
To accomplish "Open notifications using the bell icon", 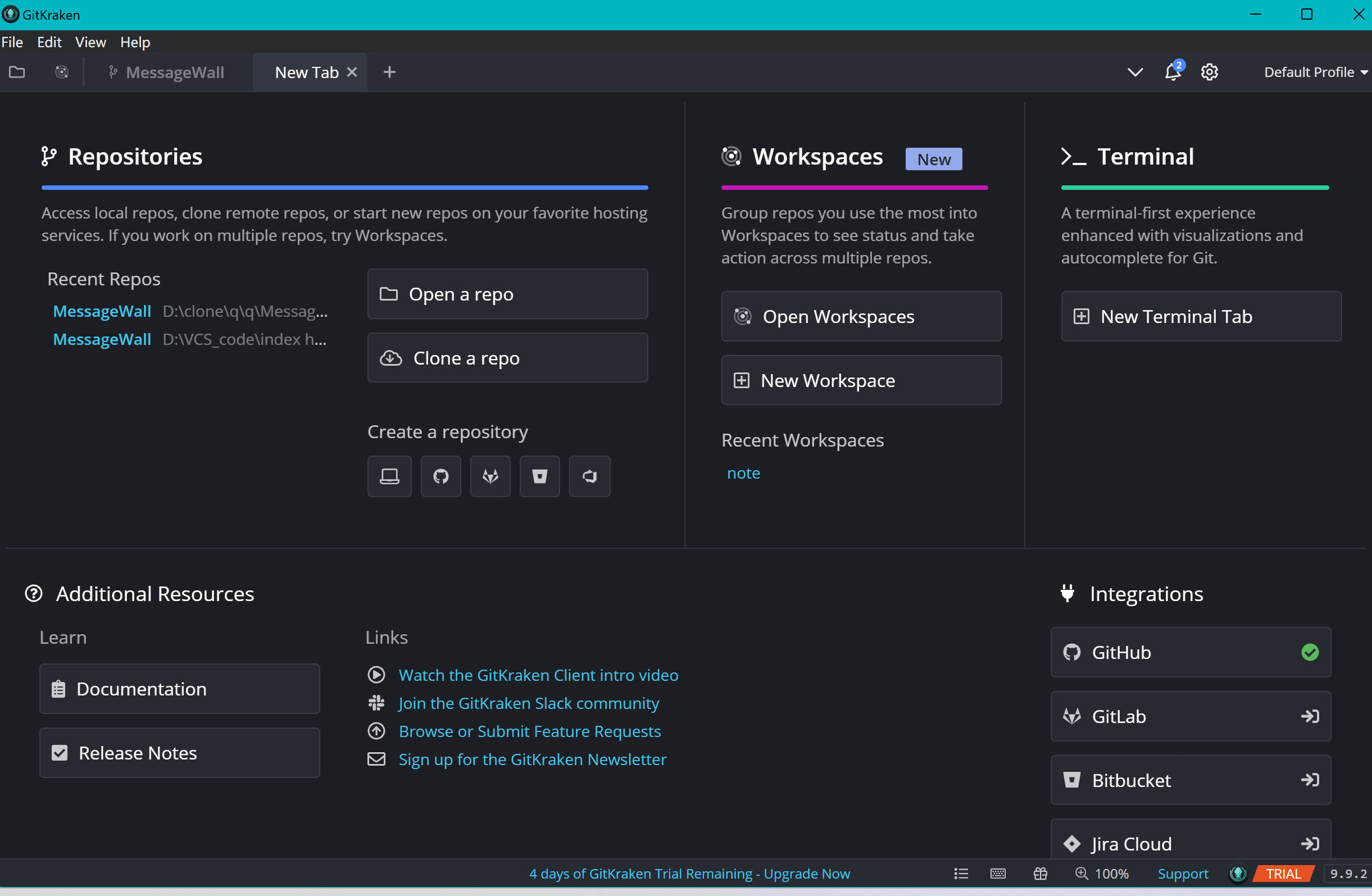I will (x=1173, y=72).
